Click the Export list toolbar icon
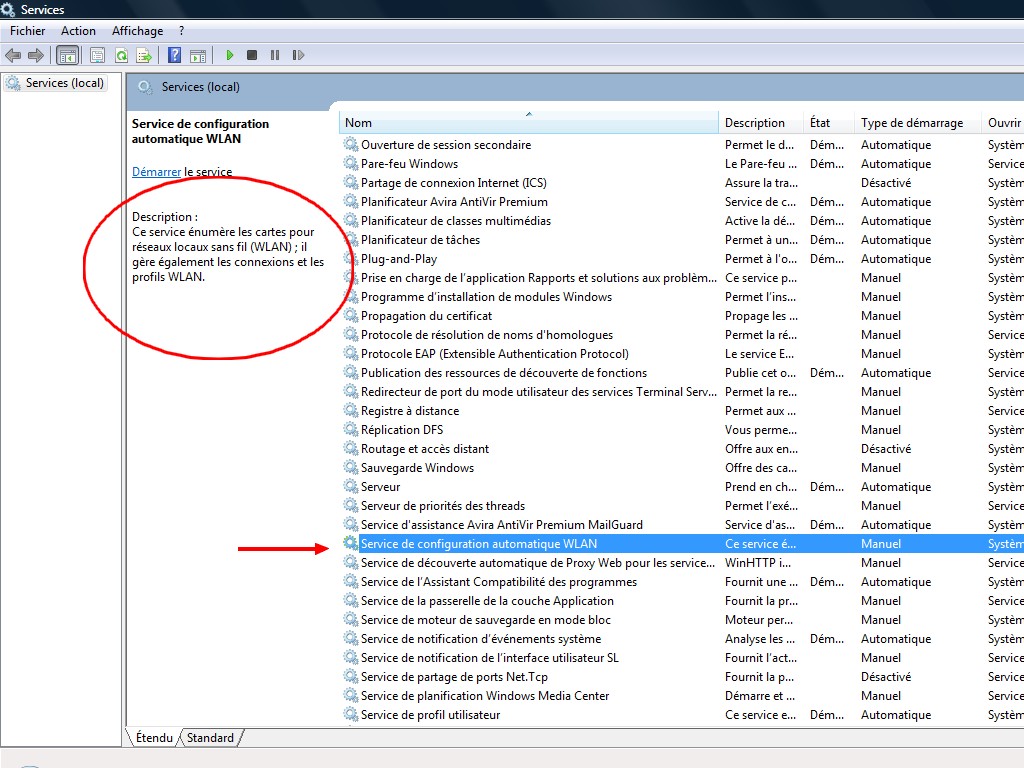The height and width of the screenshot is (768, 1024). pyautogui.click(x=144, y=55)
